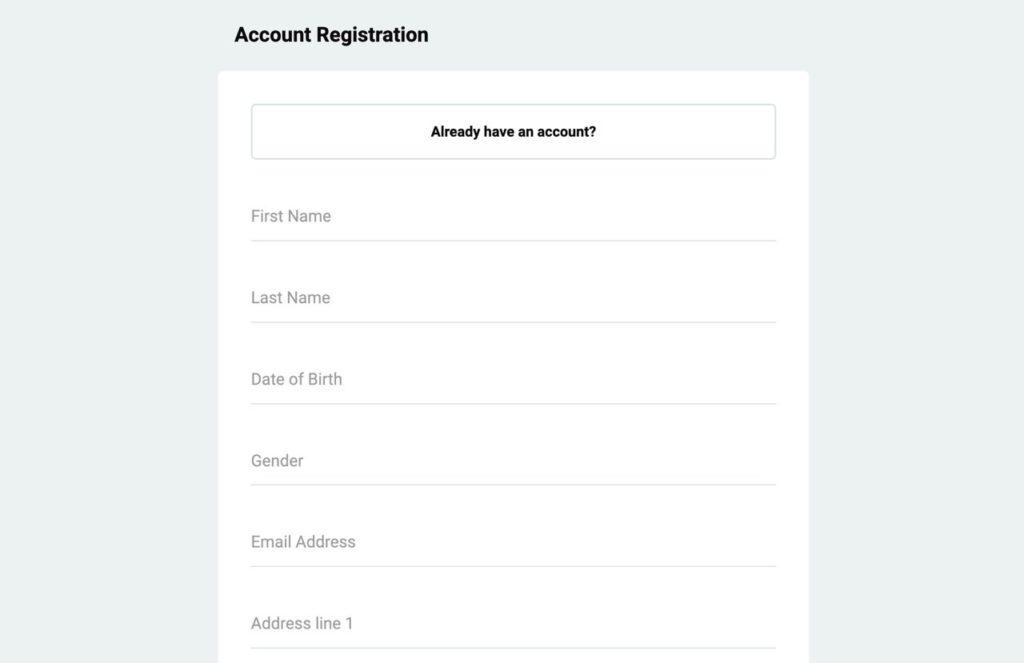Image resolution: width=1024 pixels, height=663 pixels.
Task: Click the Account Registration heading
Action: (x=331, y=35)
